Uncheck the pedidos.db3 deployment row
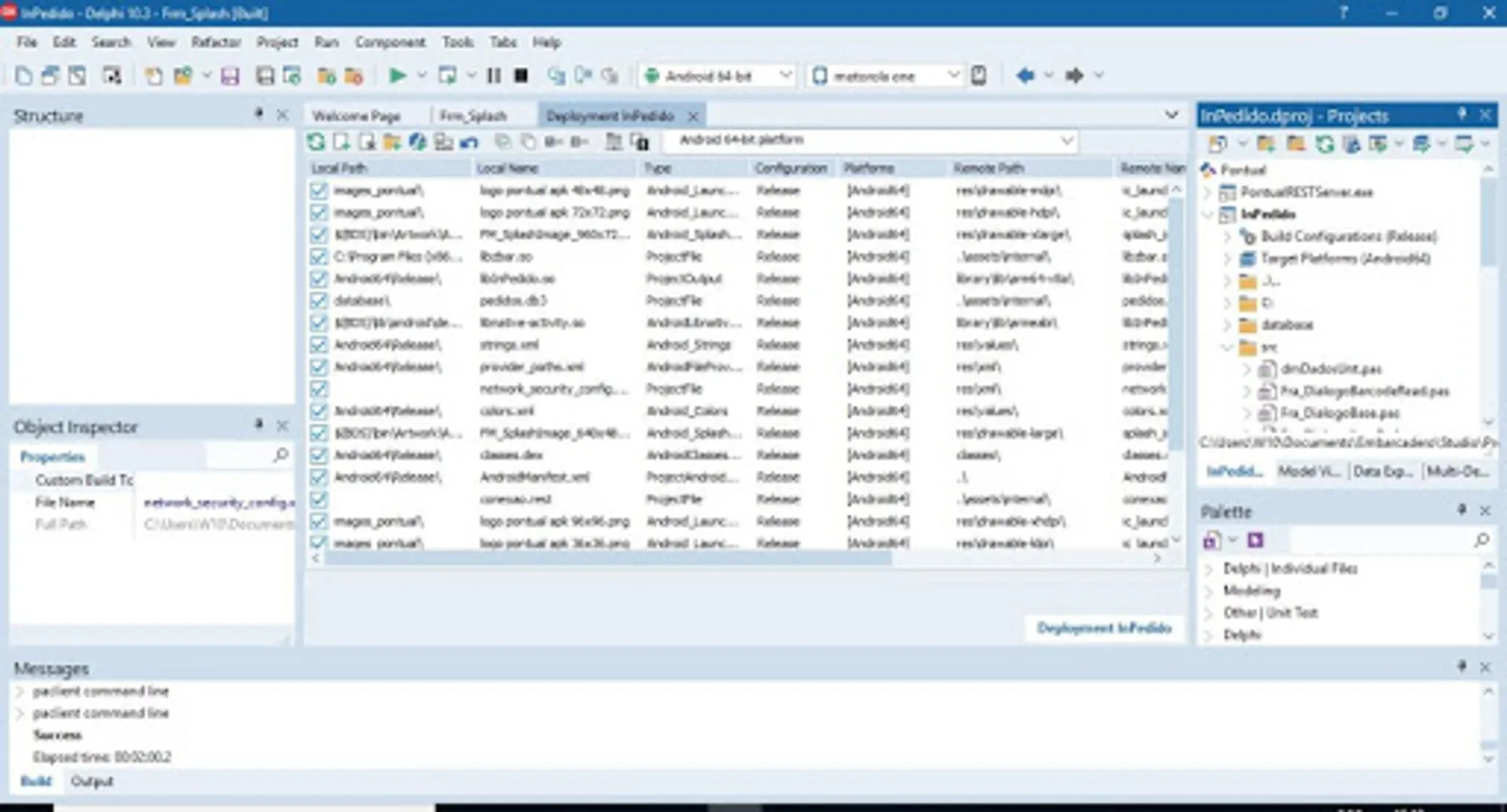The height and width of the screenshot is (812, 1507). click(x=319, y=300)
